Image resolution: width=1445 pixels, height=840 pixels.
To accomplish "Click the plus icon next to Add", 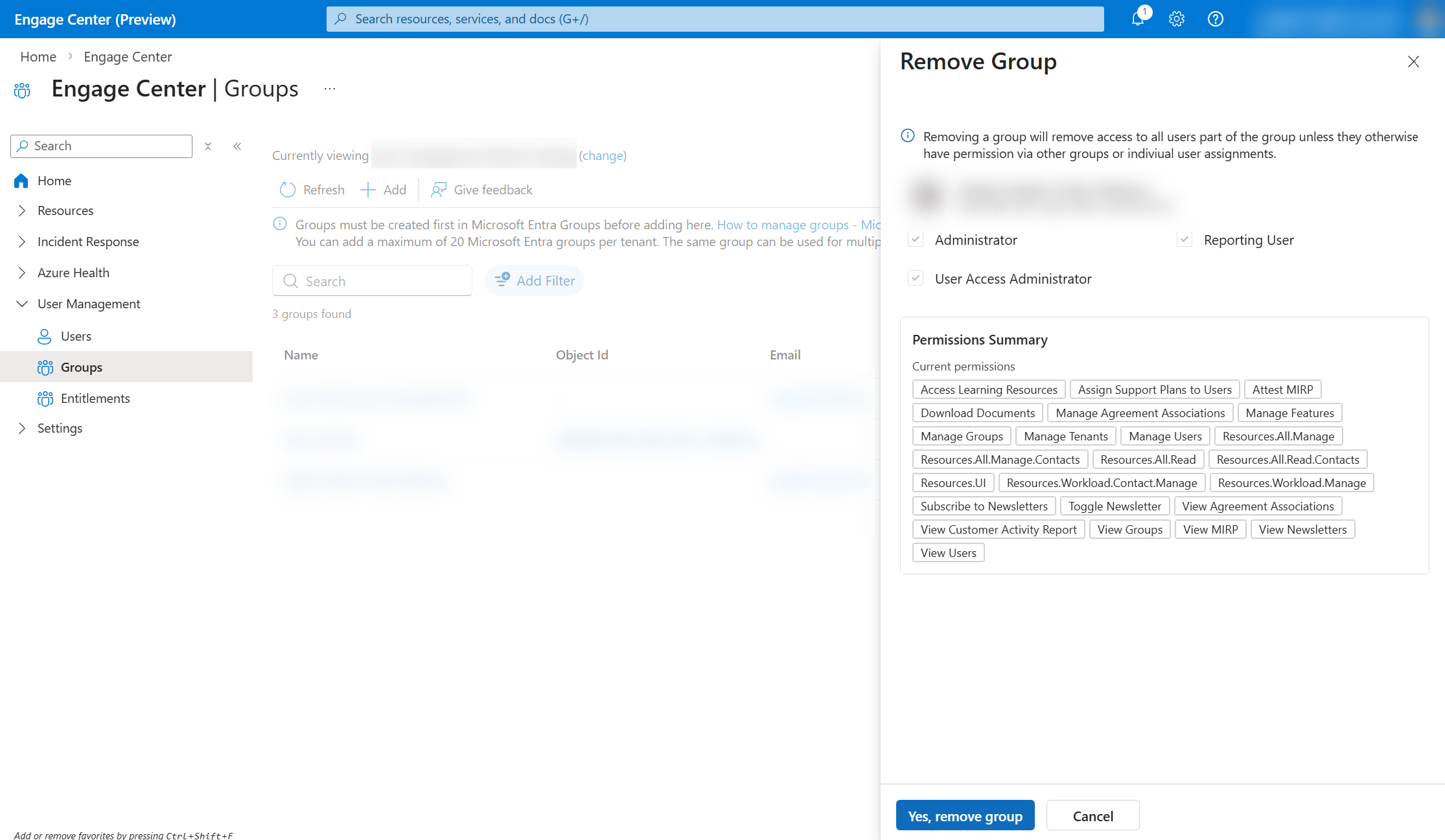I will click(x=367, y=190).
